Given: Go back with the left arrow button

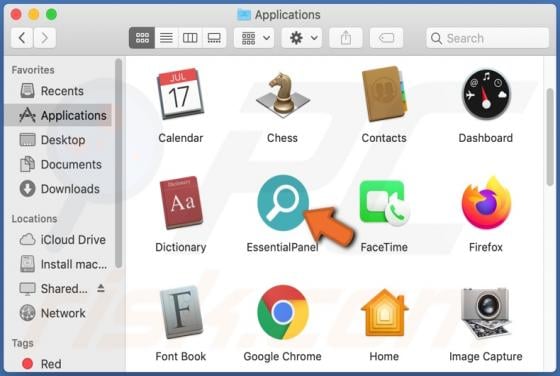Looking at the screenshot, I should (x=22, y=37).
